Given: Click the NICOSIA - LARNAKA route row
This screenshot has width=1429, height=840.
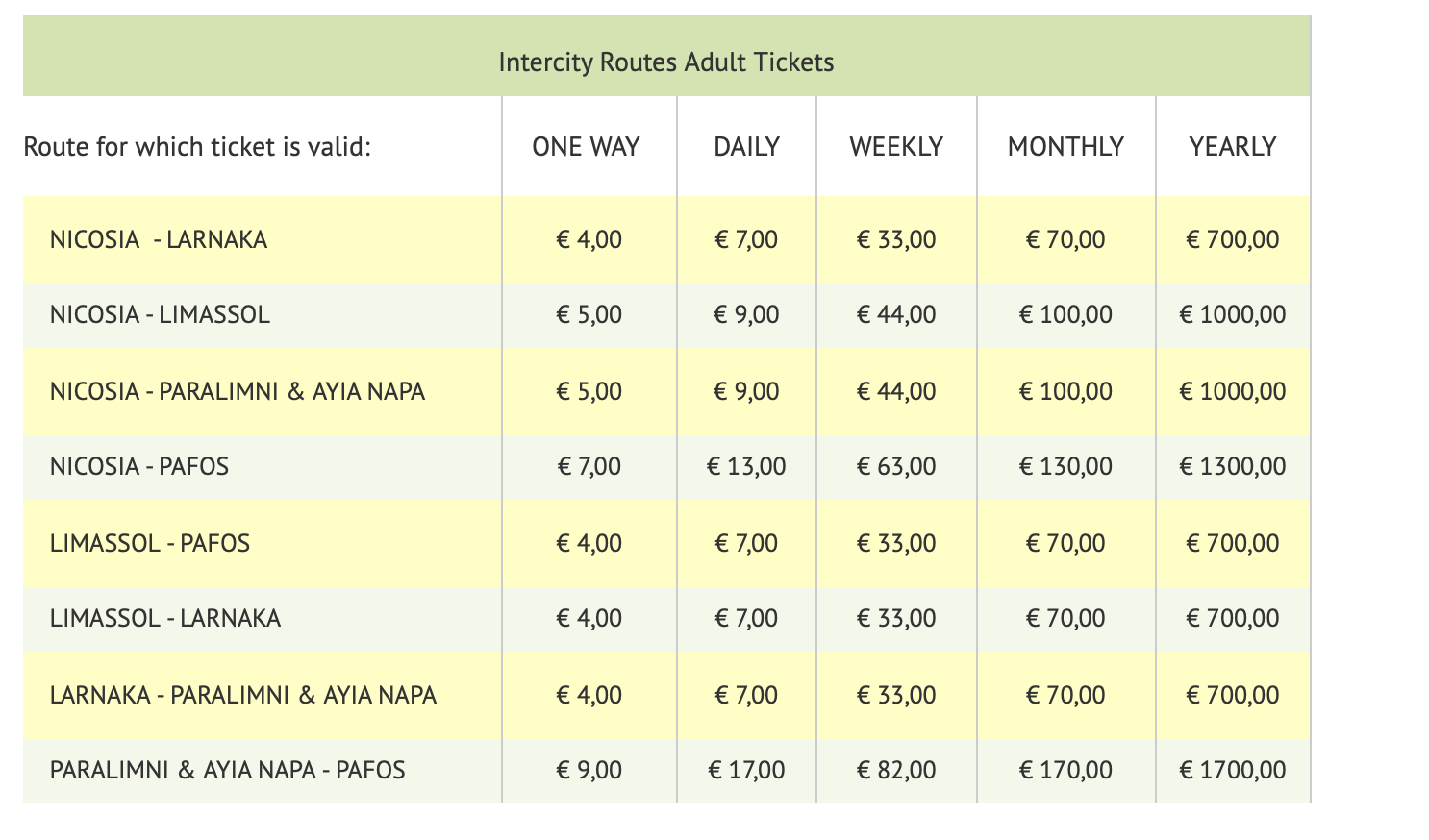Looking at the screenshot, I should pos(159,239).
